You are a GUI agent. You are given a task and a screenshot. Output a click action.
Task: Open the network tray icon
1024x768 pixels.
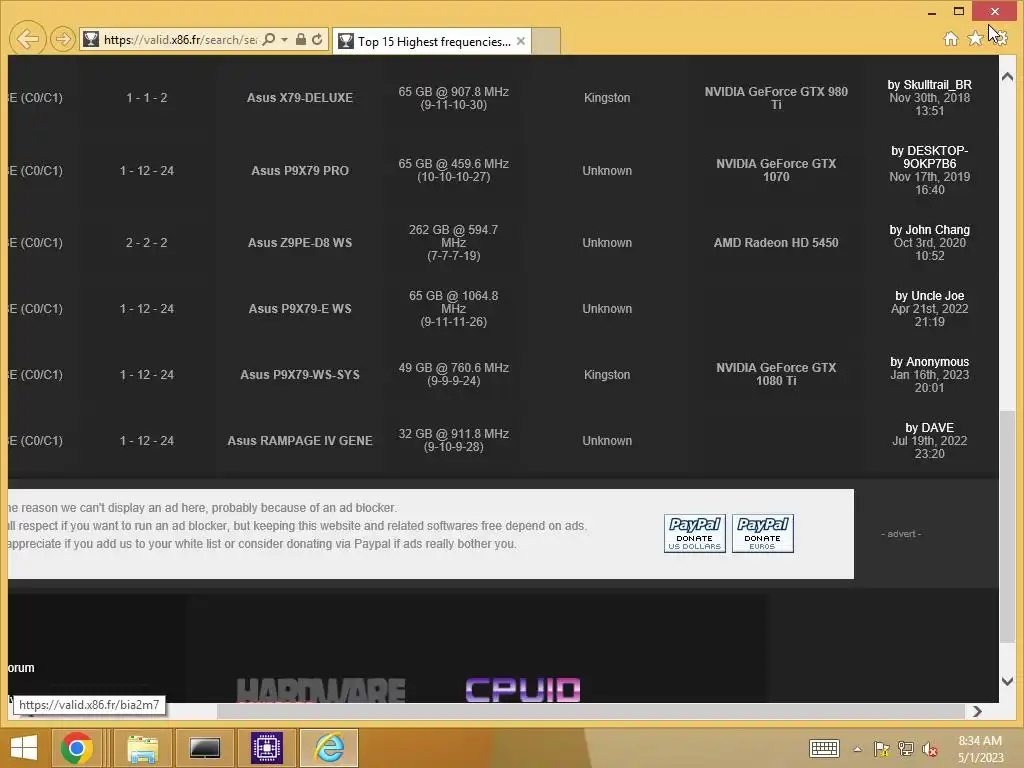click(906, 749)
